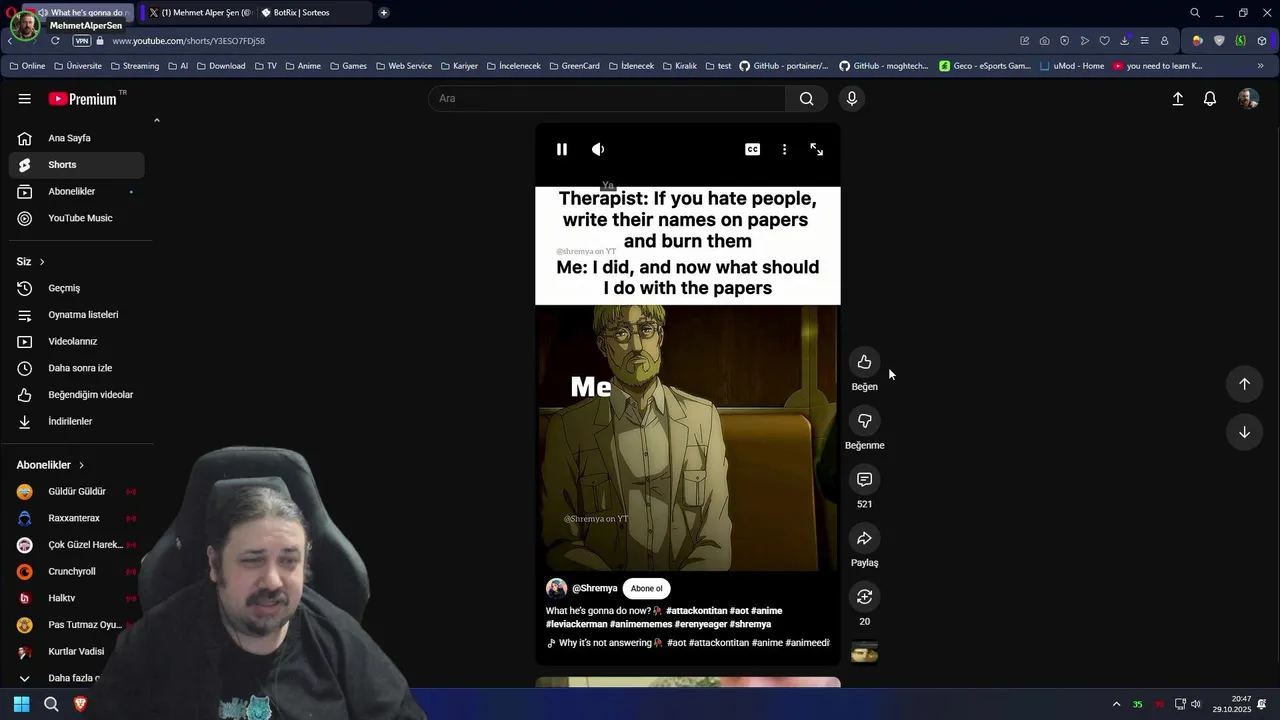Select Shorts in the sidebar

76,165
